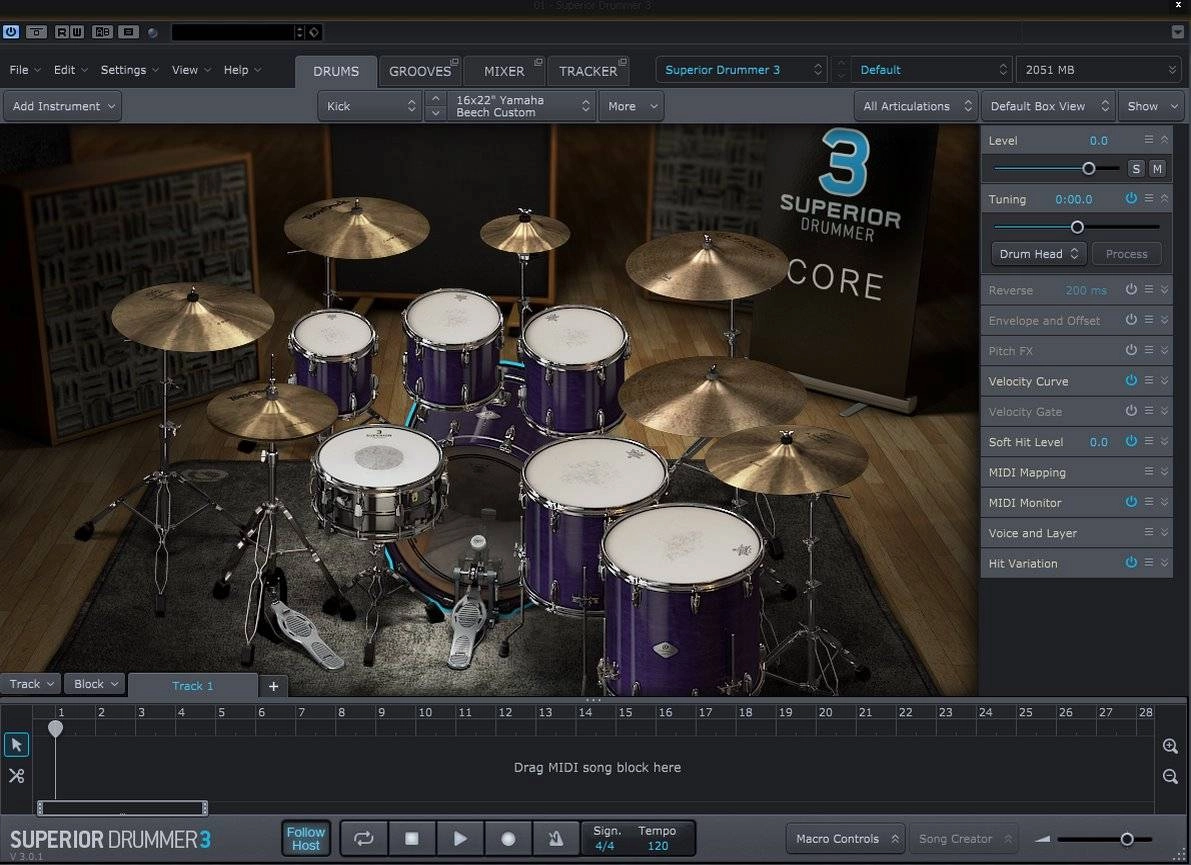1191x865 pixels.
Task: Click the A/B compare host button
Action: tap(102, 32)
